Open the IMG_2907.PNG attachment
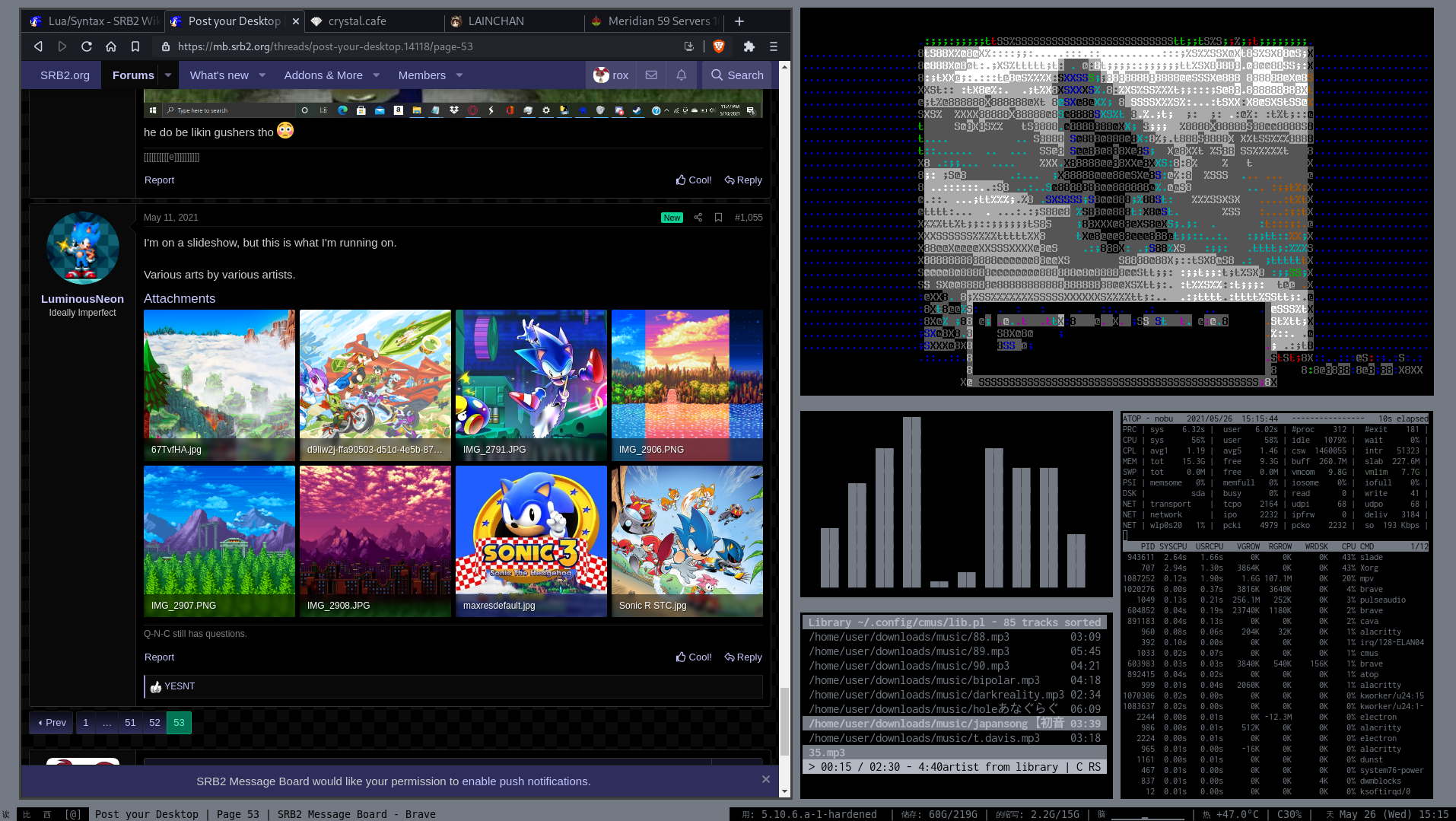Image resolution: width=1456 pixels, height=821 pixels. pos(219,541)
